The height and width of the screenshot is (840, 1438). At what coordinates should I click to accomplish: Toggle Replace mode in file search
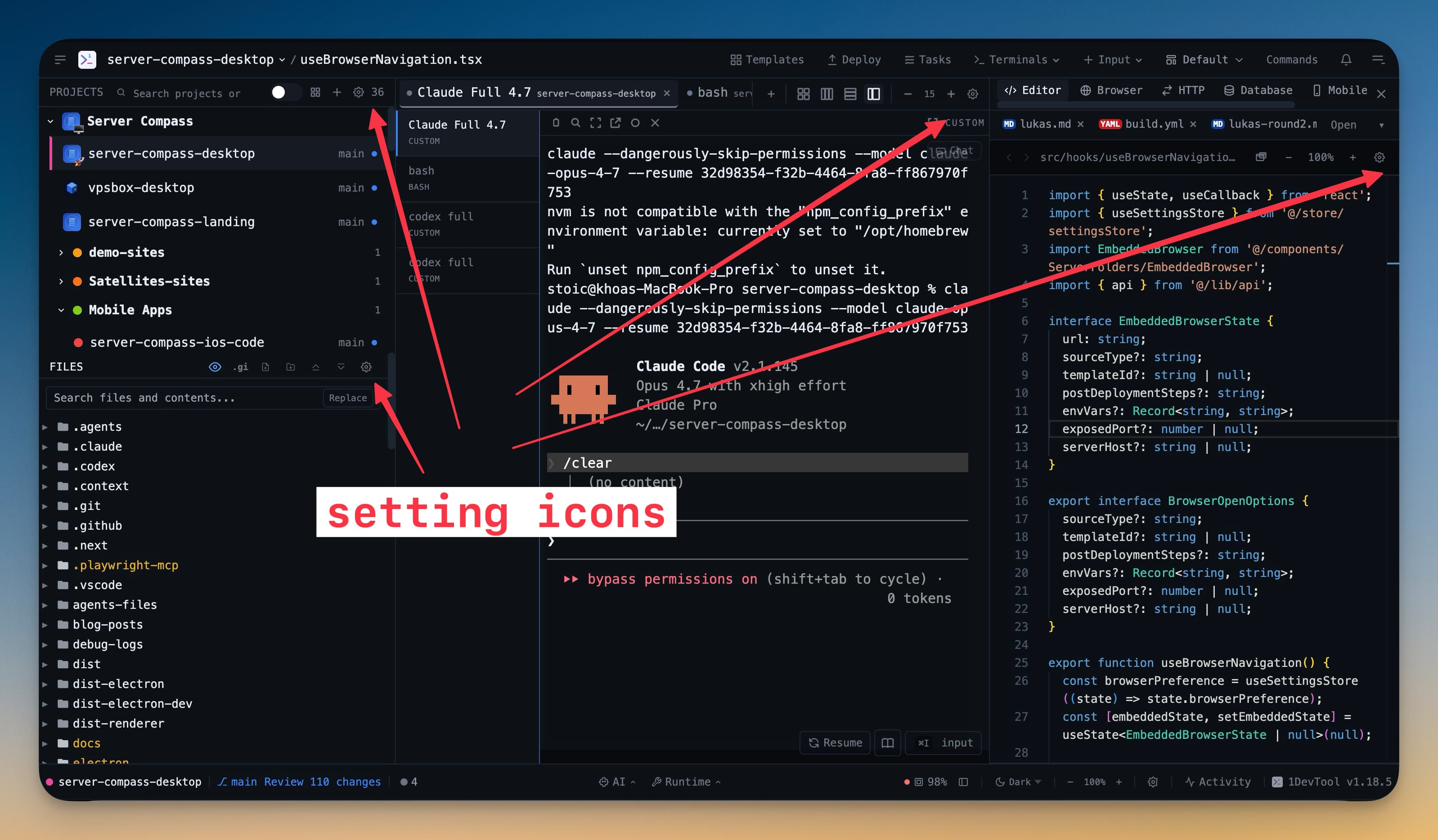(347, 398)
